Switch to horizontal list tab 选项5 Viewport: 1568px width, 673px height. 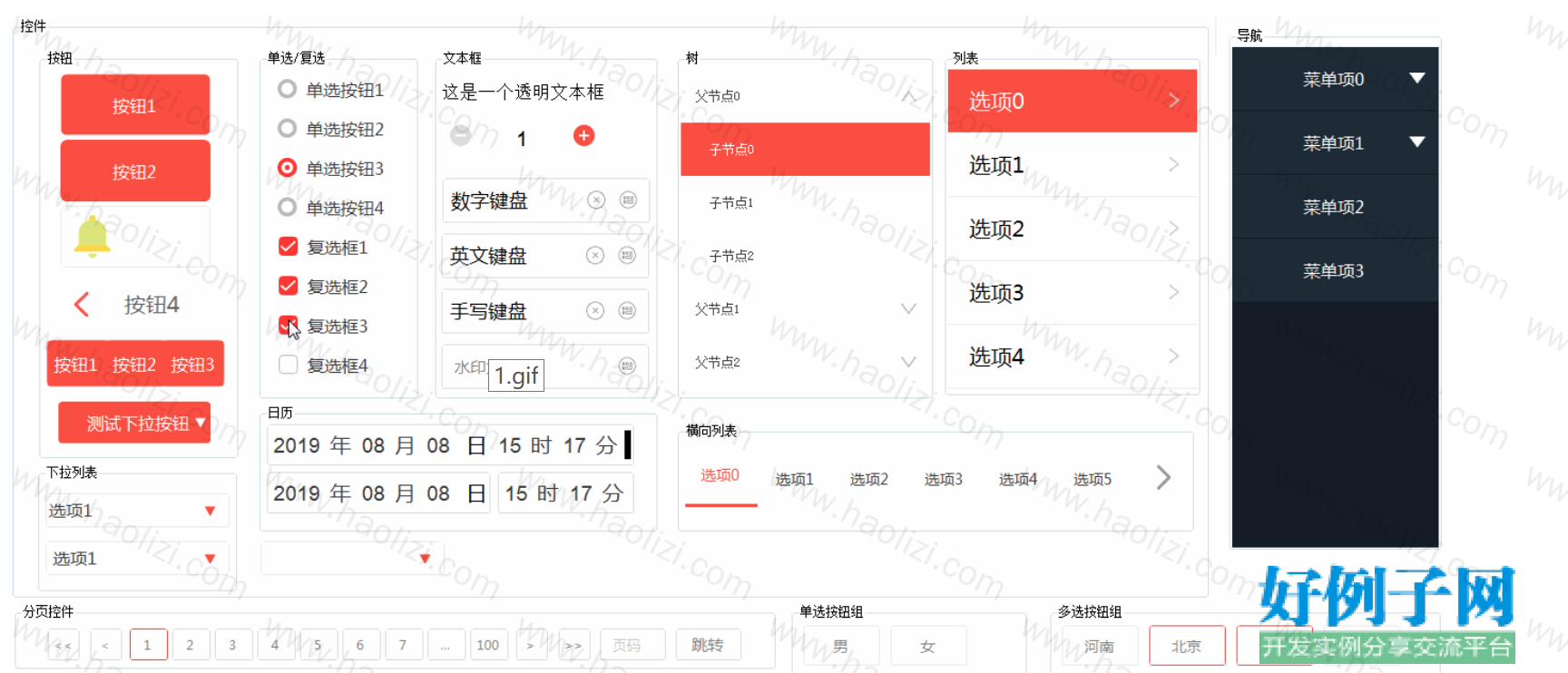(1093, 479)
